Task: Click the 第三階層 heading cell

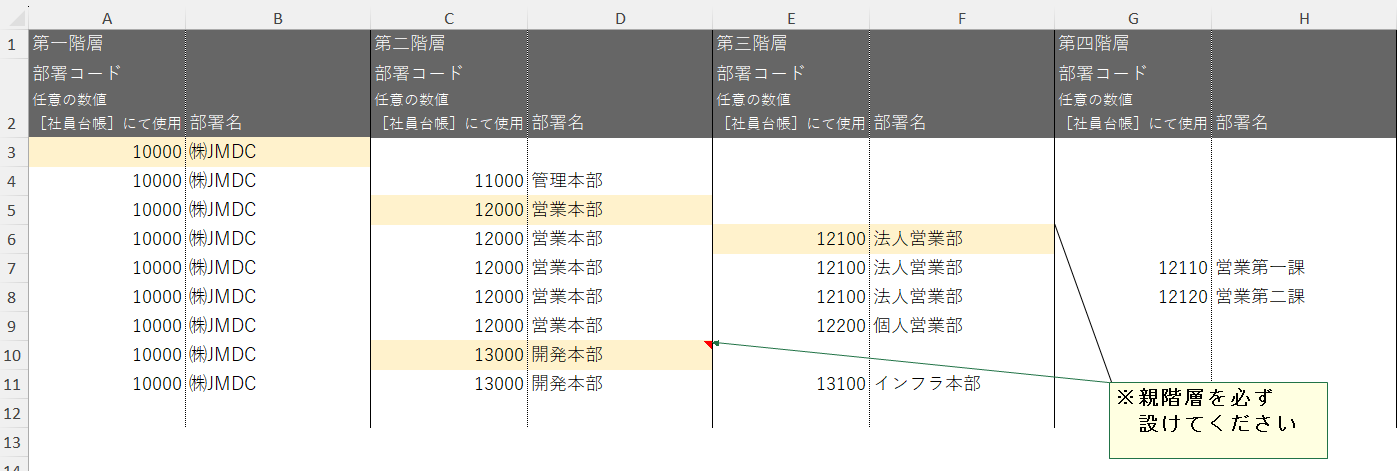Action: click(x=791, y=43)
